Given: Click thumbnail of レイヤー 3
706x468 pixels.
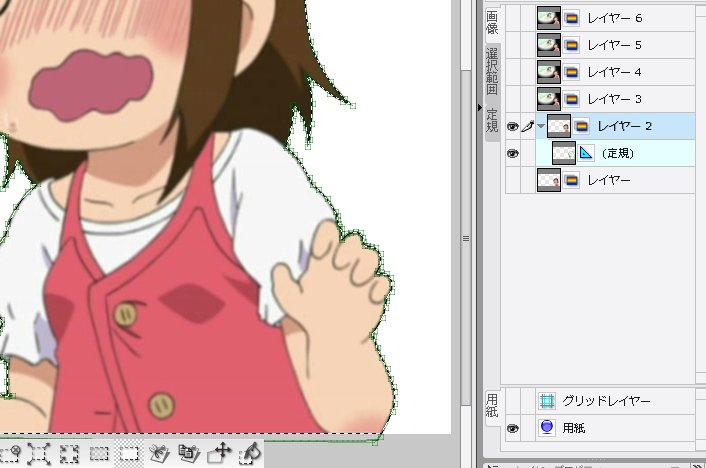Looking at the screenshot, I should [549, 100].
